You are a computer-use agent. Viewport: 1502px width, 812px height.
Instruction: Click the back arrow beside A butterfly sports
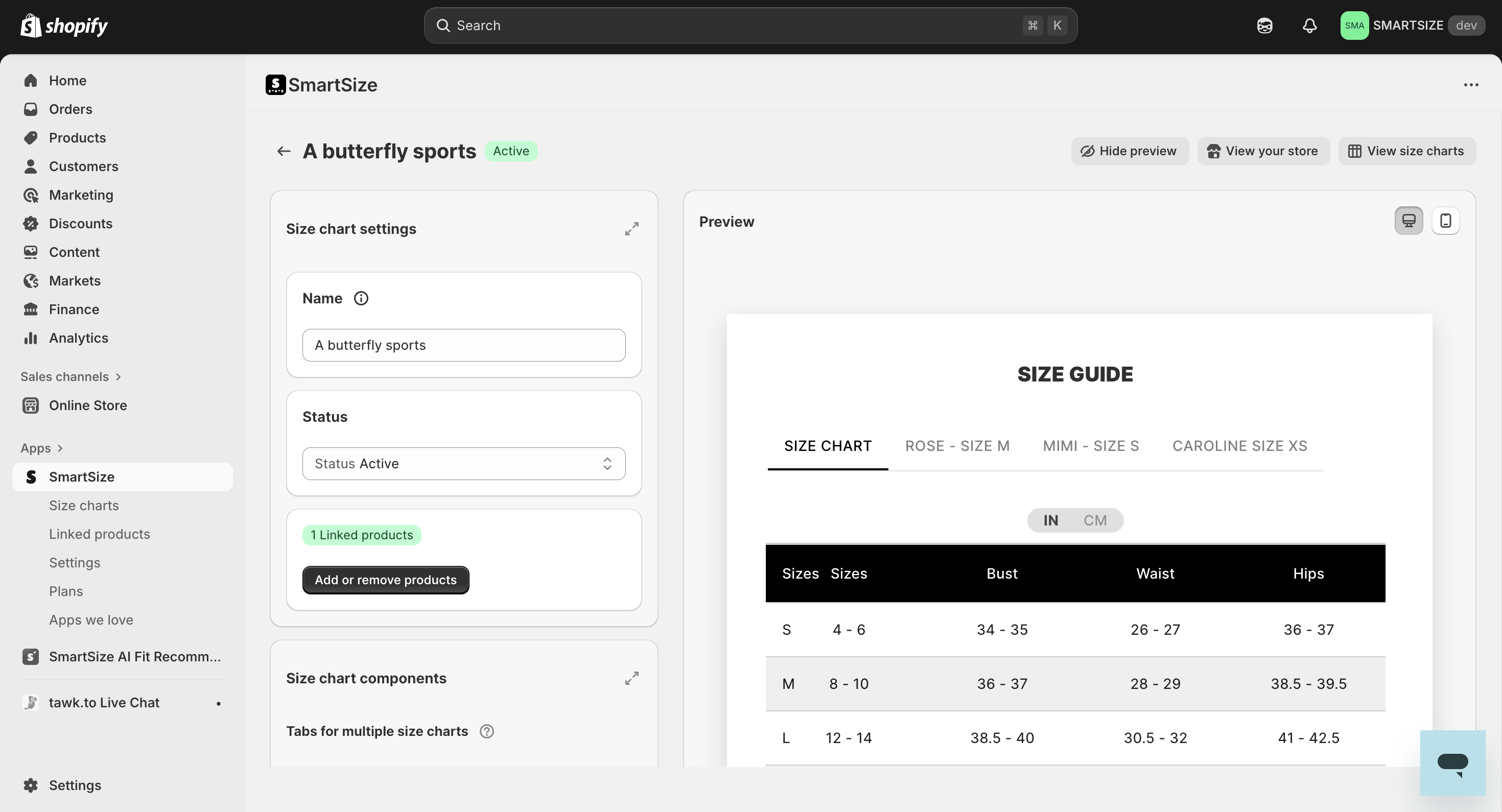pyautogui.click(x=284, y=151)
